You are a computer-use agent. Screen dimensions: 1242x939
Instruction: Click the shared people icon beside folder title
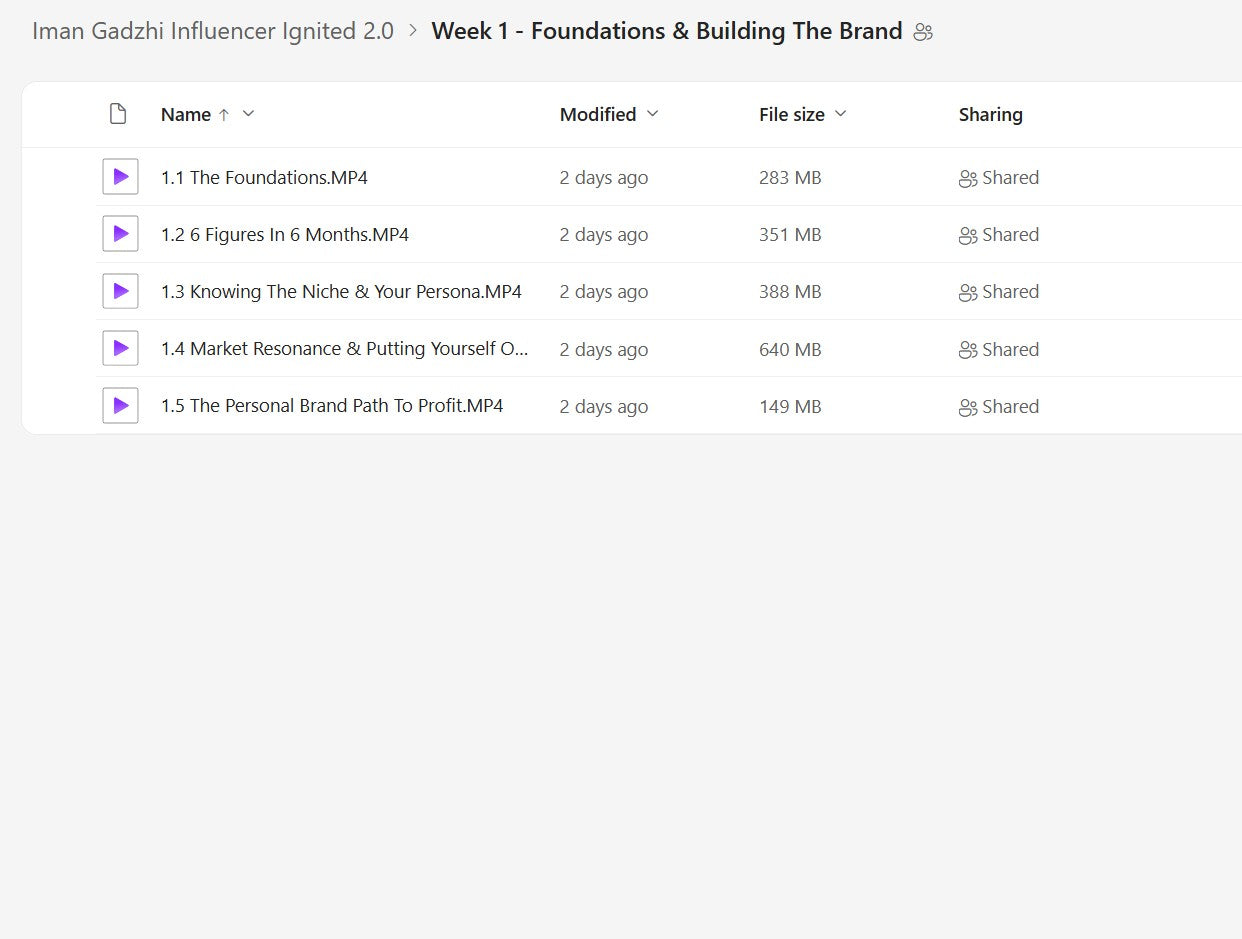[923, 32]
